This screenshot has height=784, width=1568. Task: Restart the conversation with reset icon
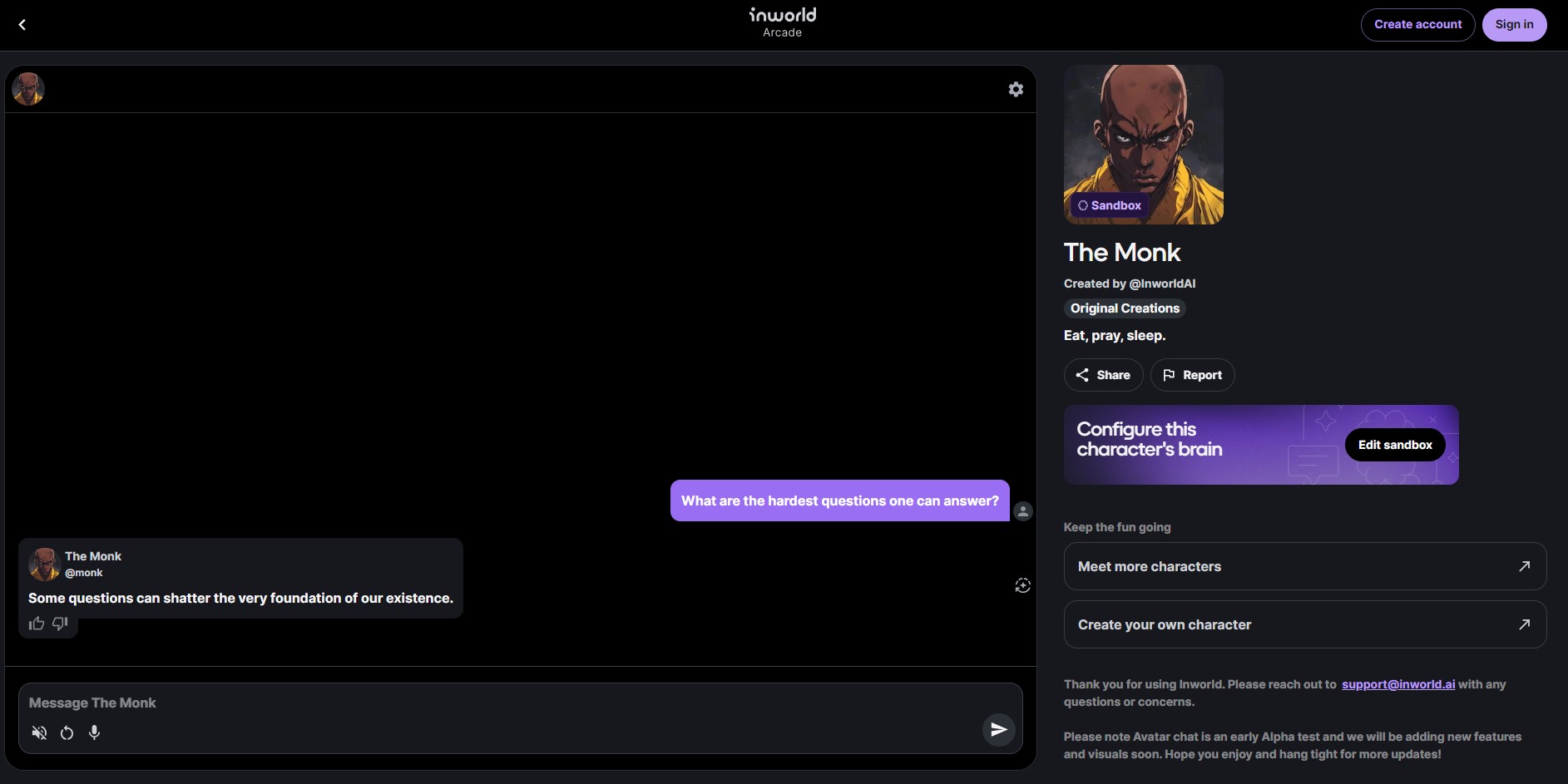[x=67, y=732]
